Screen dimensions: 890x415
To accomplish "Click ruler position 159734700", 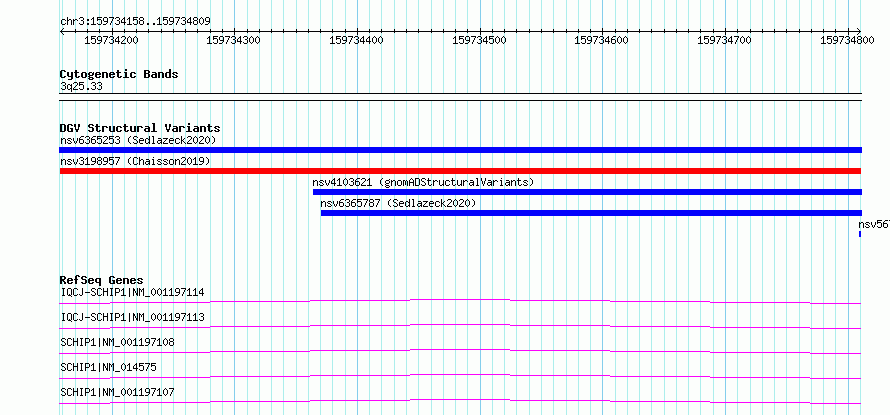I will (724, 40).
